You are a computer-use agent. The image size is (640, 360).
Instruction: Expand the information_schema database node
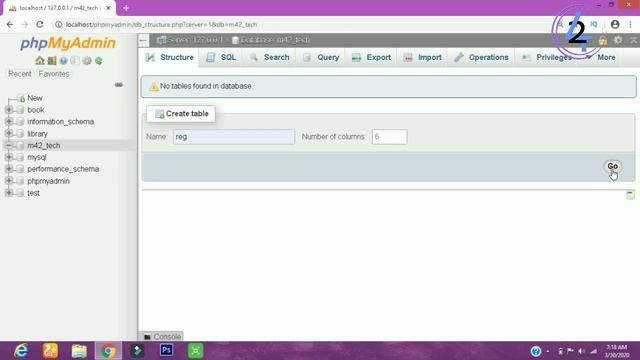[x=9, y=122]
